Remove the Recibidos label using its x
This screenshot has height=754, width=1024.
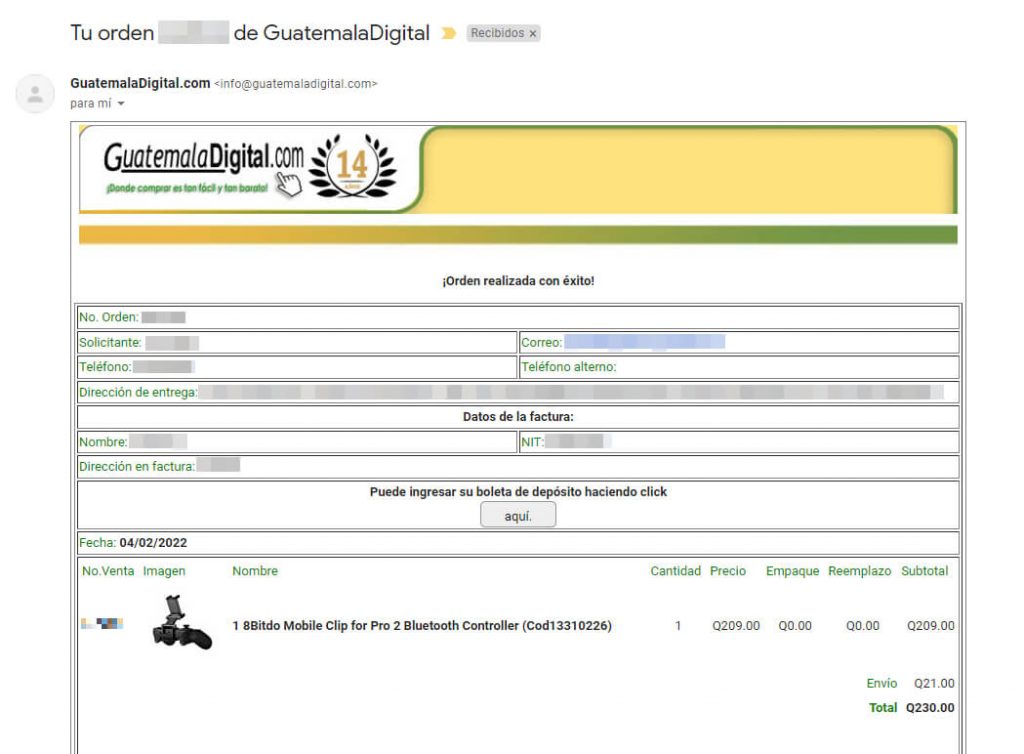coord(533,34)
